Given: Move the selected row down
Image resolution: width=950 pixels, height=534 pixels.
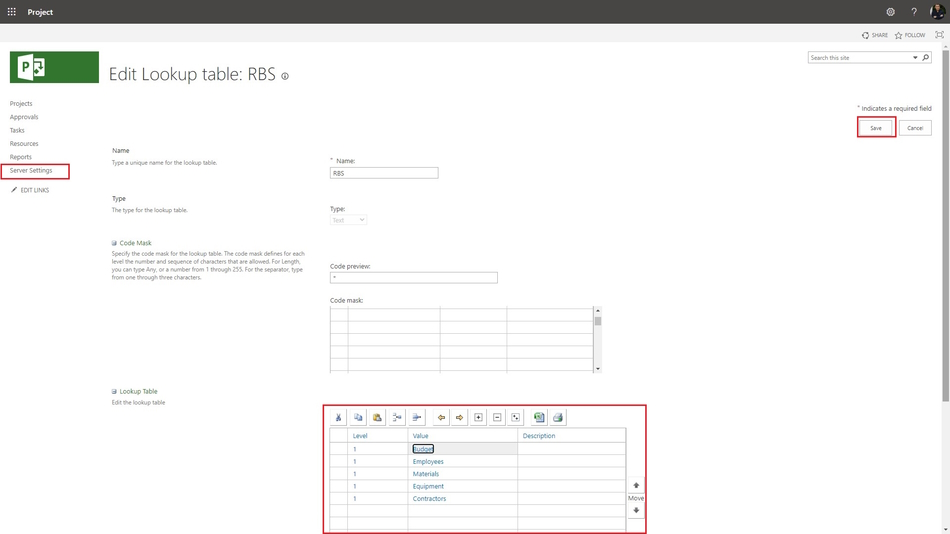Looking at the screenshot, I should [x=636, y=510].
